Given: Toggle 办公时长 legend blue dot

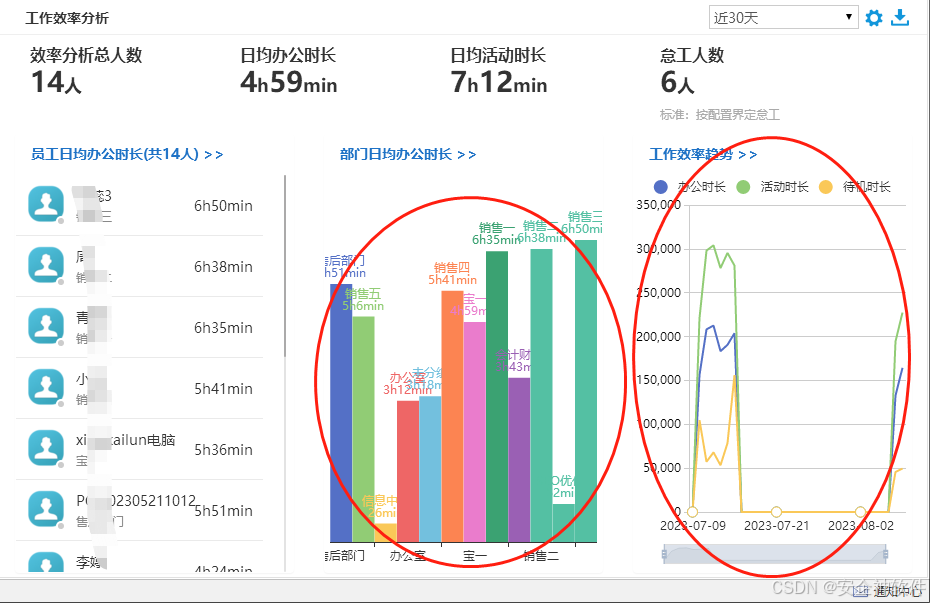Looking at the screenshot, I should (661, 187).
